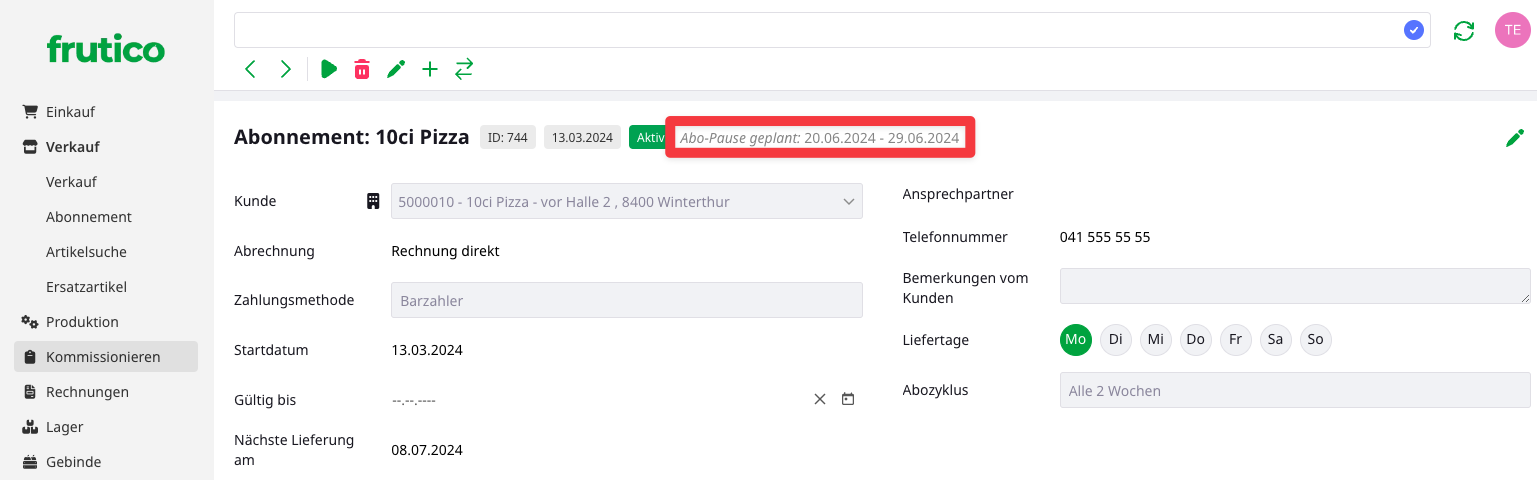The width and height of the screenshot is (1537, 480).
Task: Click the red trash delete icon
Action: 362,69
